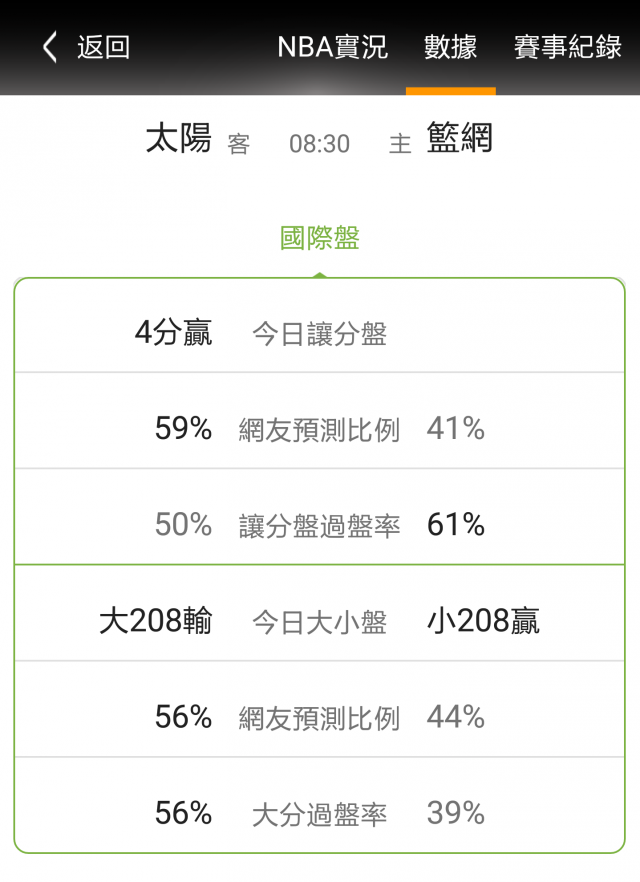The height and width of the screenshot is (882, 640).
Task: Tap the 59% away fan prediction
Action: click(x=183, y=429)
